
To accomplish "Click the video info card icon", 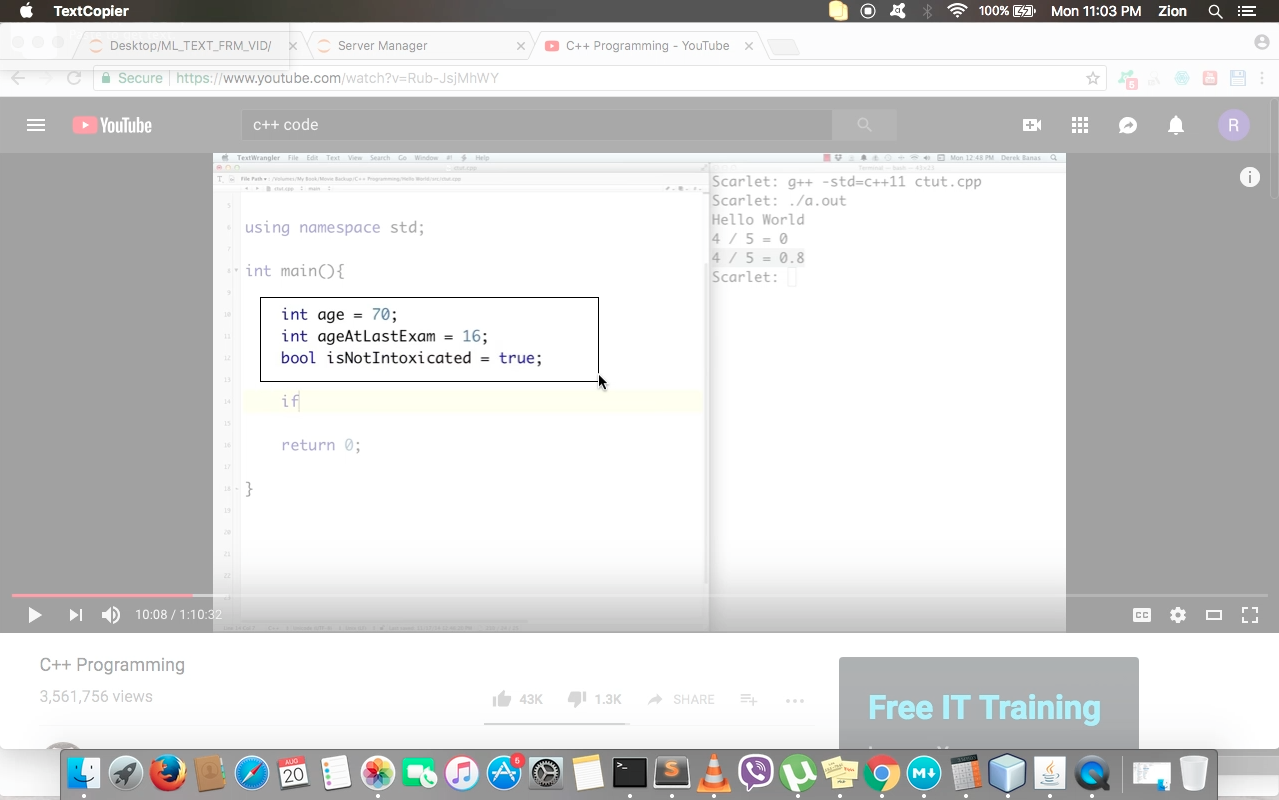I will click(1249, 177).
